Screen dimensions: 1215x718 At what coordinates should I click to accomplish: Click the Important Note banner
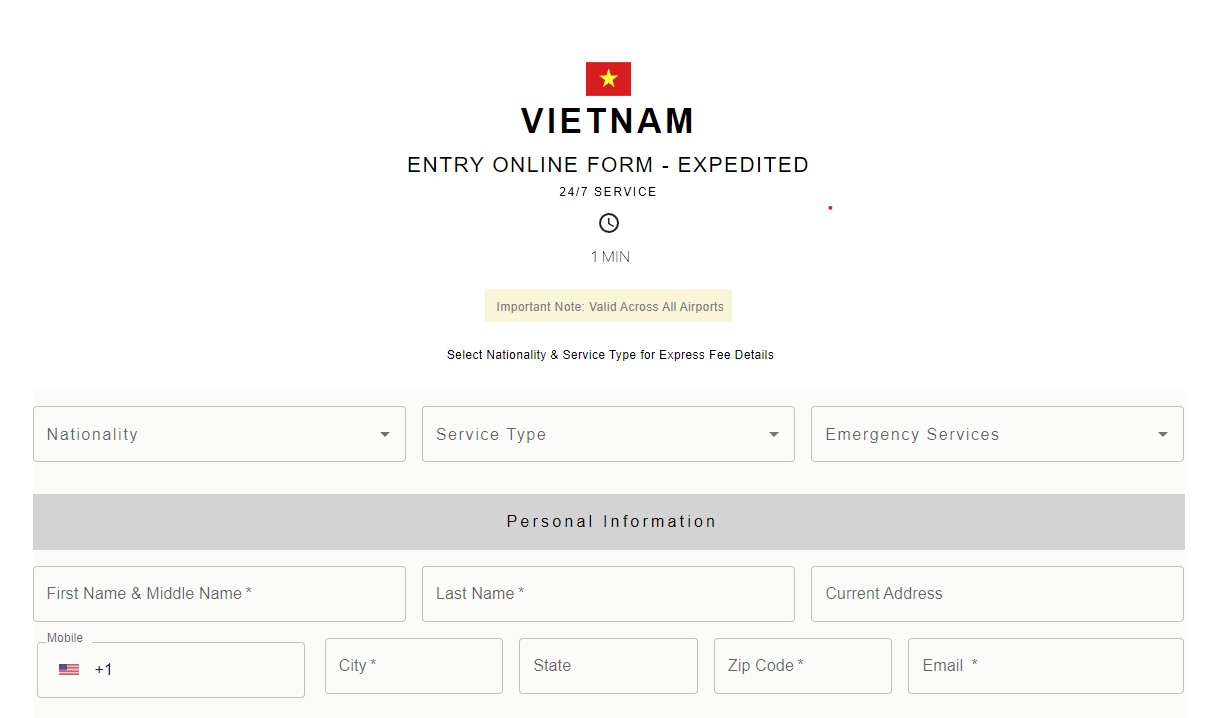(x=609, y=307)
